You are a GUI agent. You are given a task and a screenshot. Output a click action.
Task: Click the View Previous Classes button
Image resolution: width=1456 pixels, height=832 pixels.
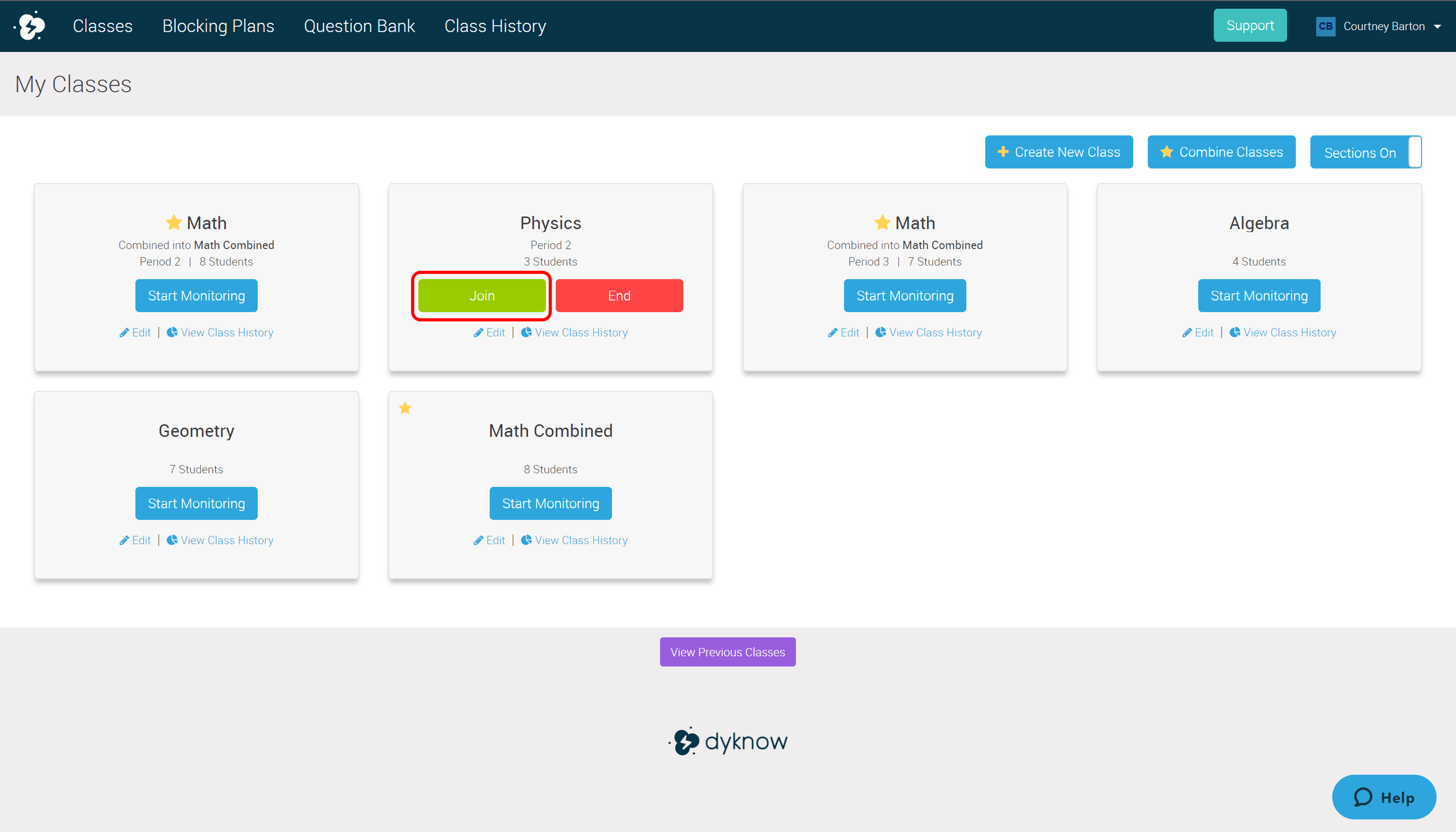(x=728, y=652)
